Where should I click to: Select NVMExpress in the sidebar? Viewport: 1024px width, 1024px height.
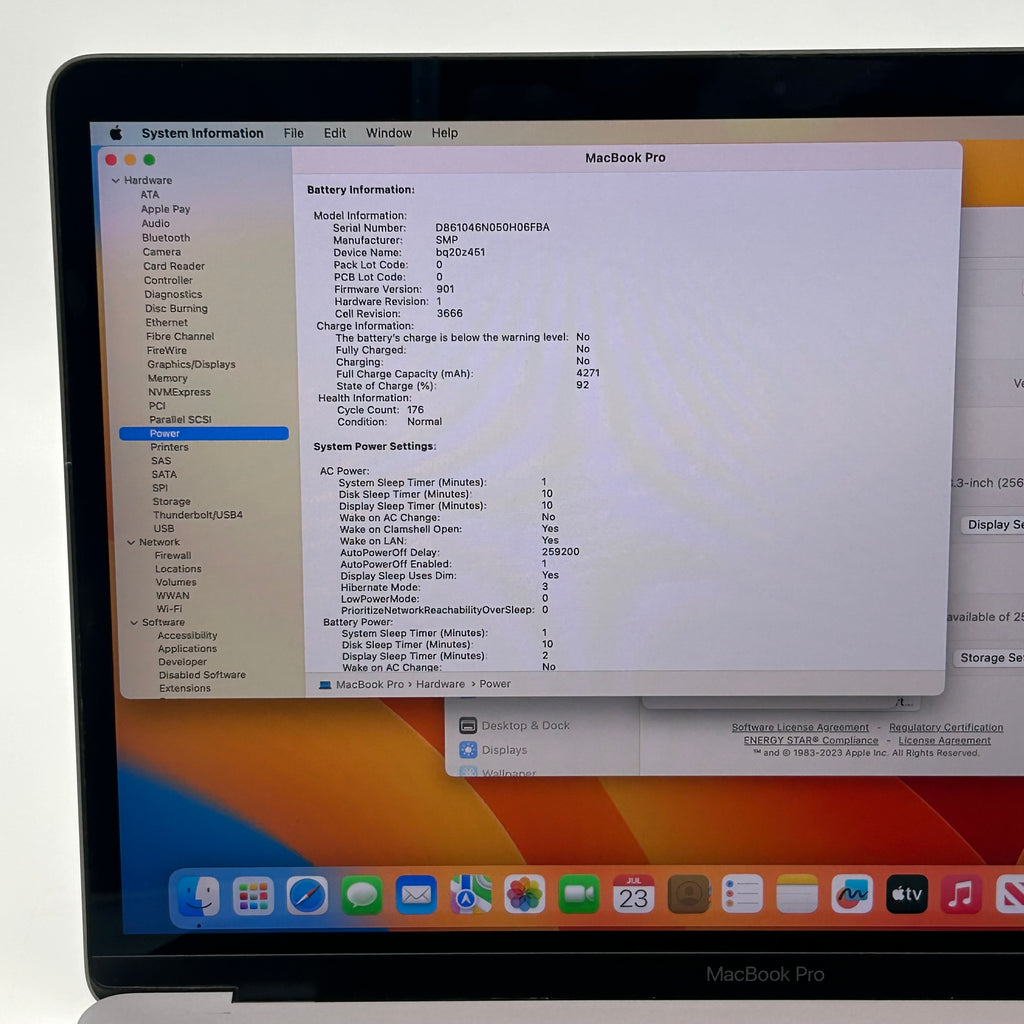coord(179,392)
